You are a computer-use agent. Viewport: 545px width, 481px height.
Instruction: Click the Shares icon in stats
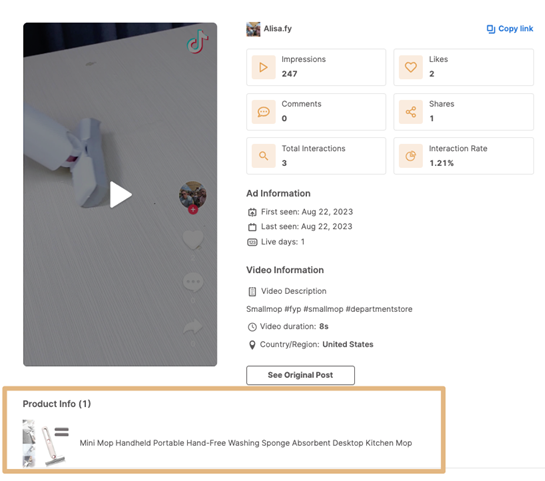click(x=410, y=112)
